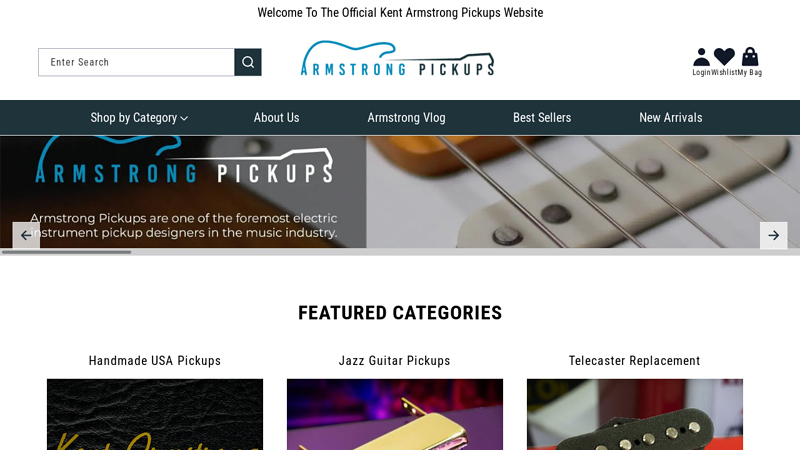Click the Handmade USA Pickups black thumbnail
This screenshot has height=450, width=800.
click(x=155, y=414)
